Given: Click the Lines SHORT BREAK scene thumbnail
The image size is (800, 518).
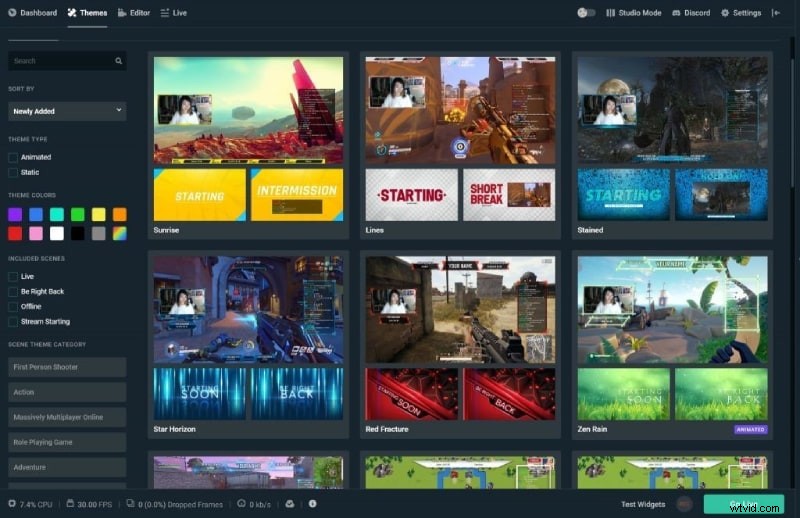Looking at the screenshot, I should pos(509,195).
